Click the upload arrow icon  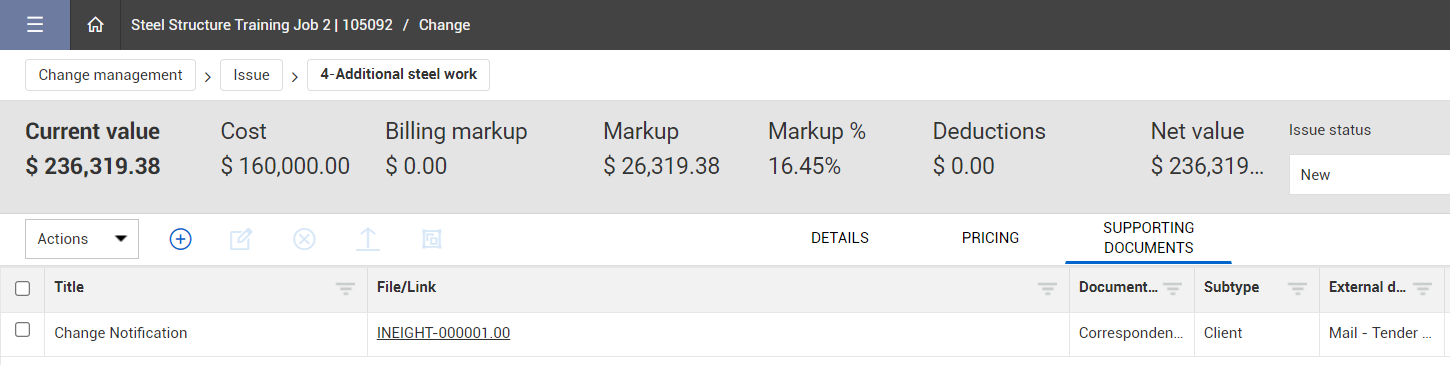[x=367, y=239]
